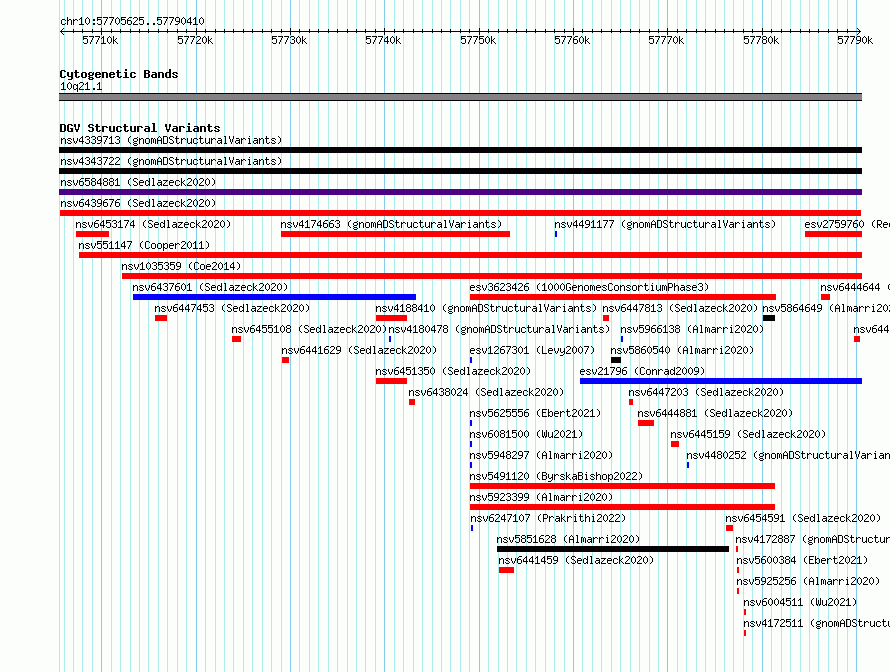
Task: Click nsv5966138 Almarri2020 label
Action: tap(692, 329)
